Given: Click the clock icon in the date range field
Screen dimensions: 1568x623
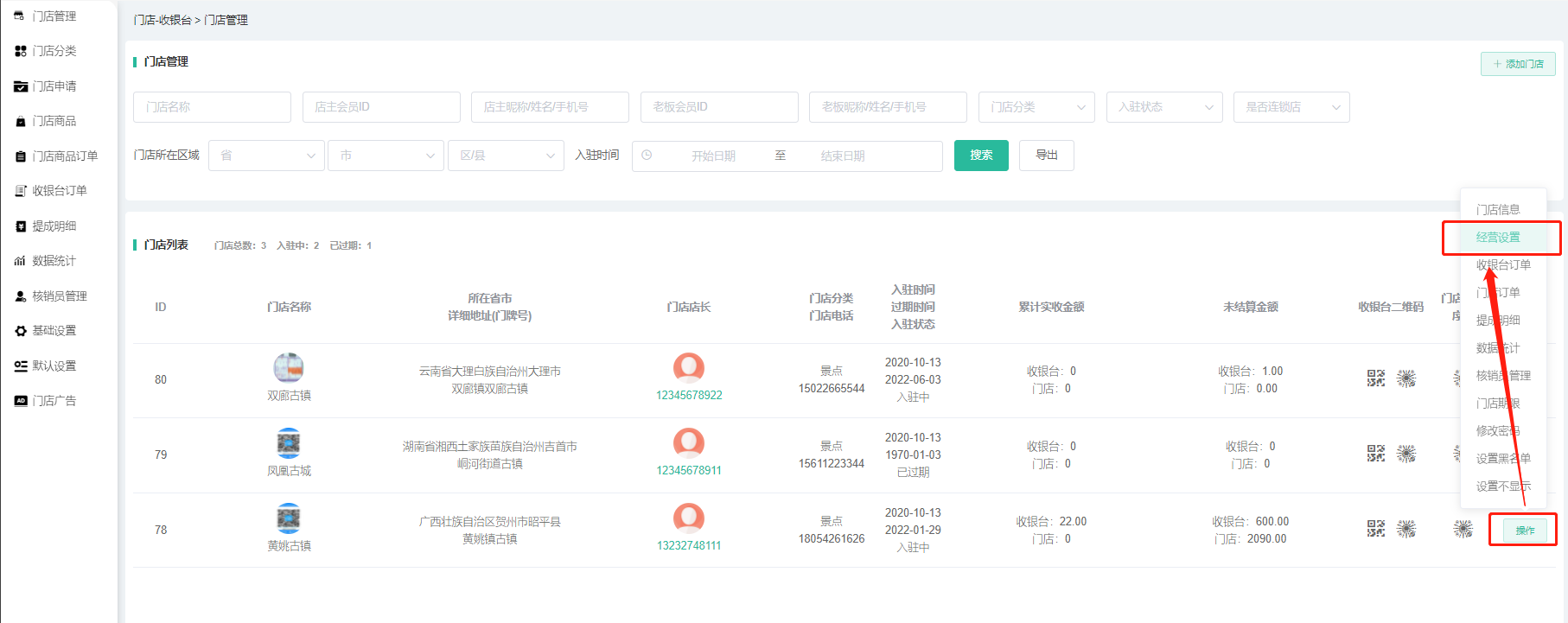Looking at the screenshot, I should click(x=647, y=156).
